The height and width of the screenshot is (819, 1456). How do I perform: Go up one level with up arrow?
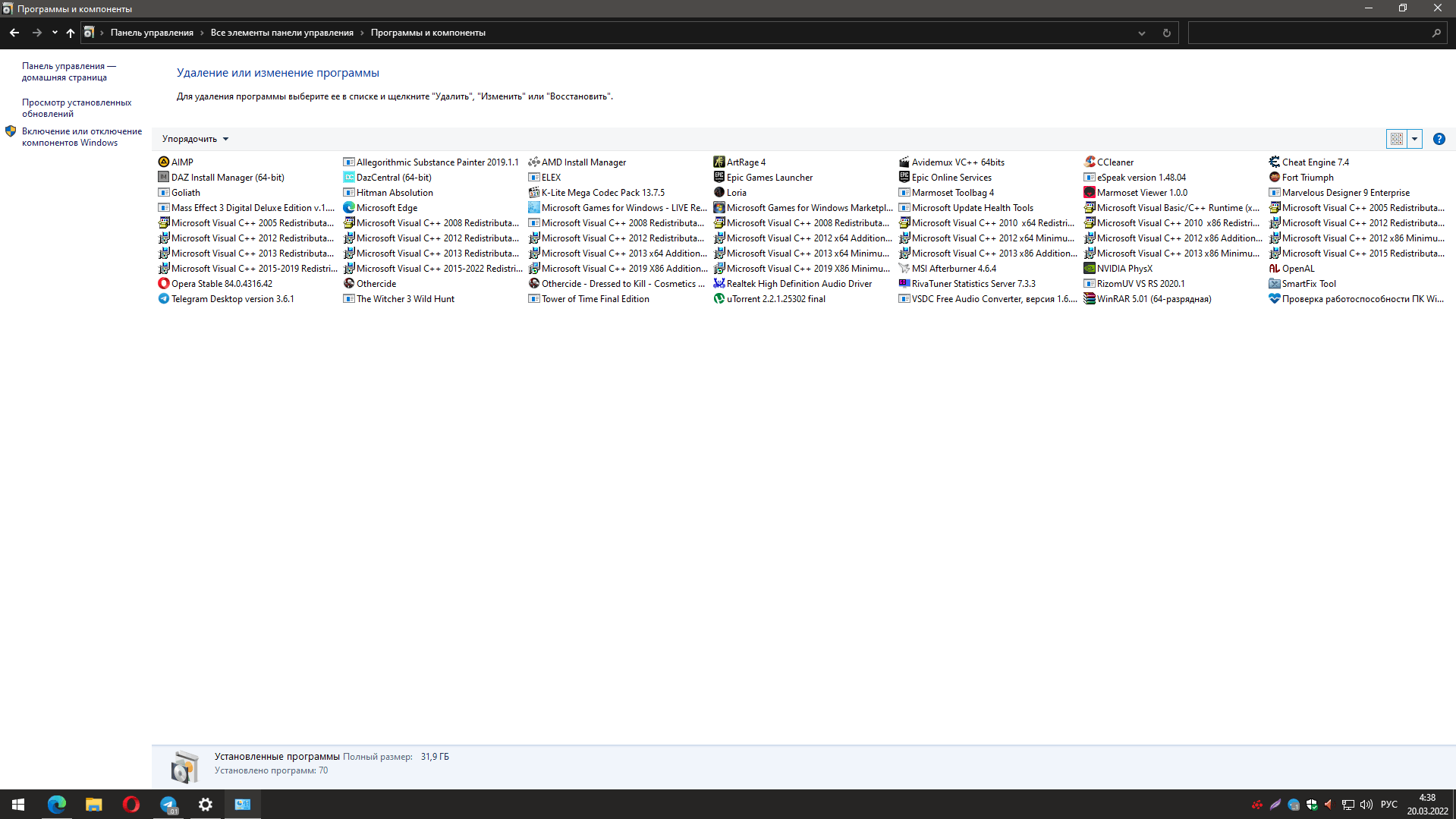pyautogui.click(x=71, y=33)
